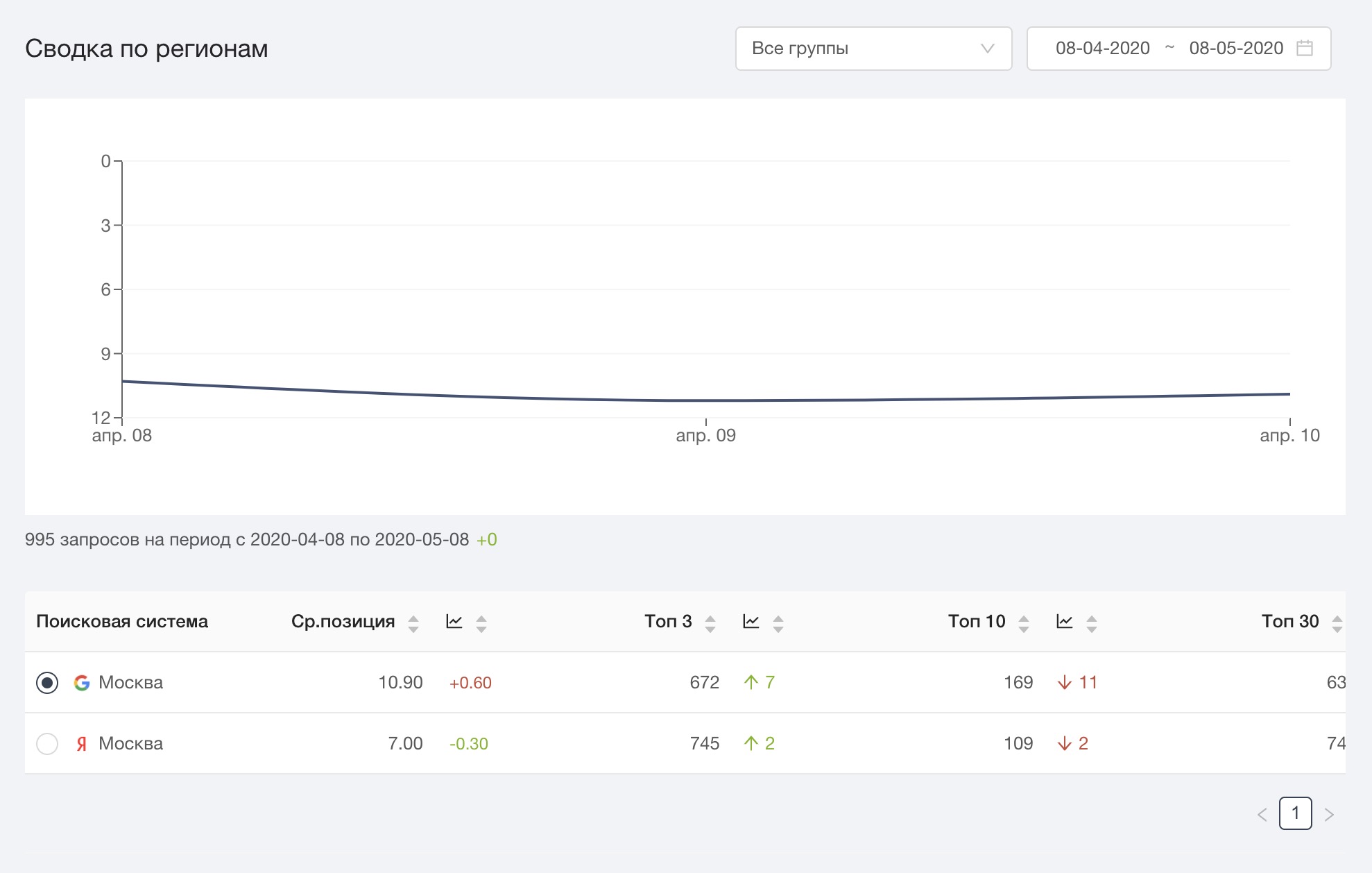1372x873 pixels.
Task: Click previous page arrow in pagination
Action: [1262, 814]
